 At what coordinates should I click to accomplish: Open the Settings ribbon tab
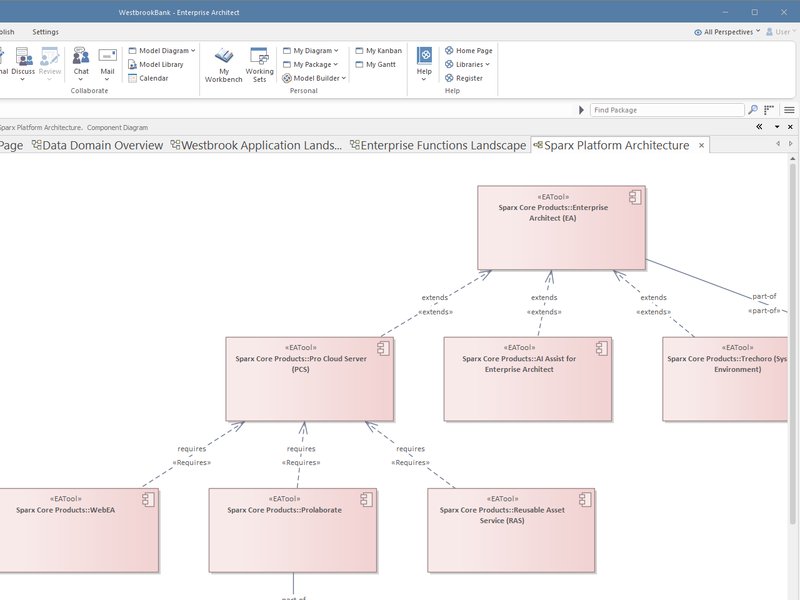pyautogui.click(x=45, y=32)
